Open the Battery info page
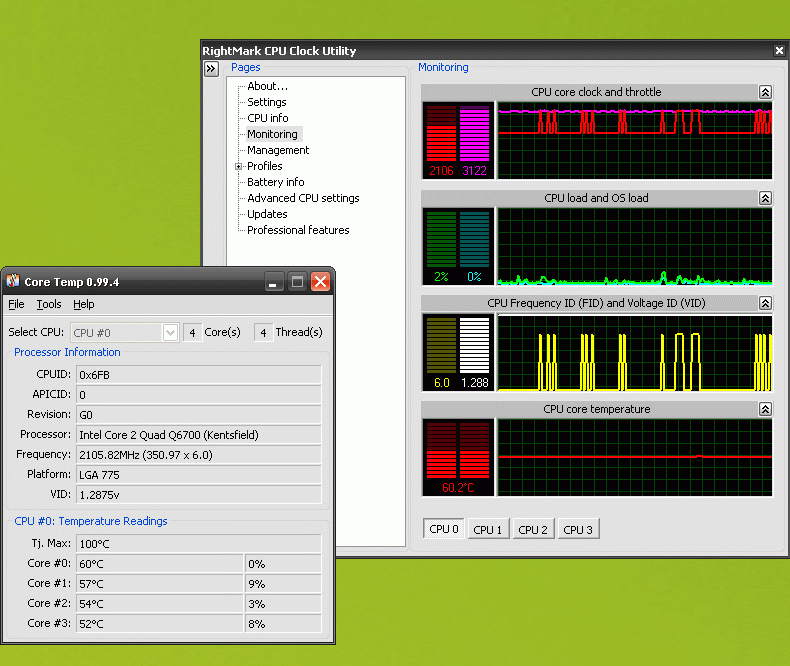The height and width of the screenshot is (666, 790). pos(276,182)
